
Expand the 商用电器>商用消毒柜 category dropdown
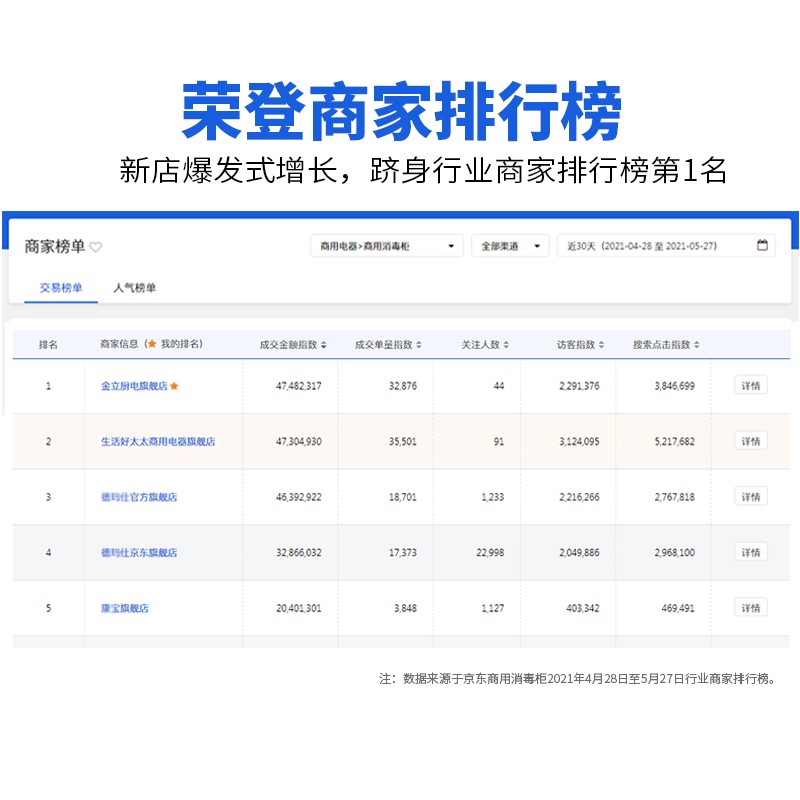tap(387, 246)
